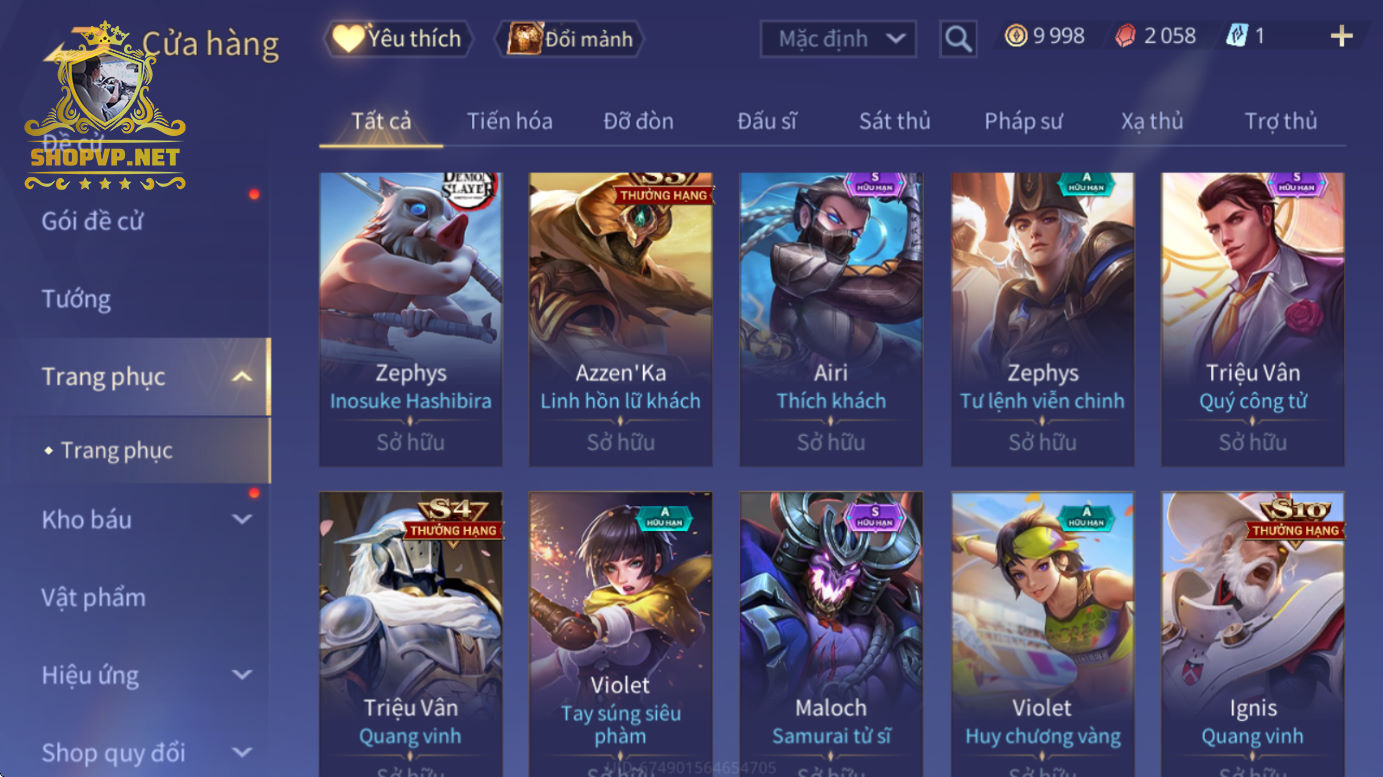Click the gold coin currency icon

(1016, 36)
